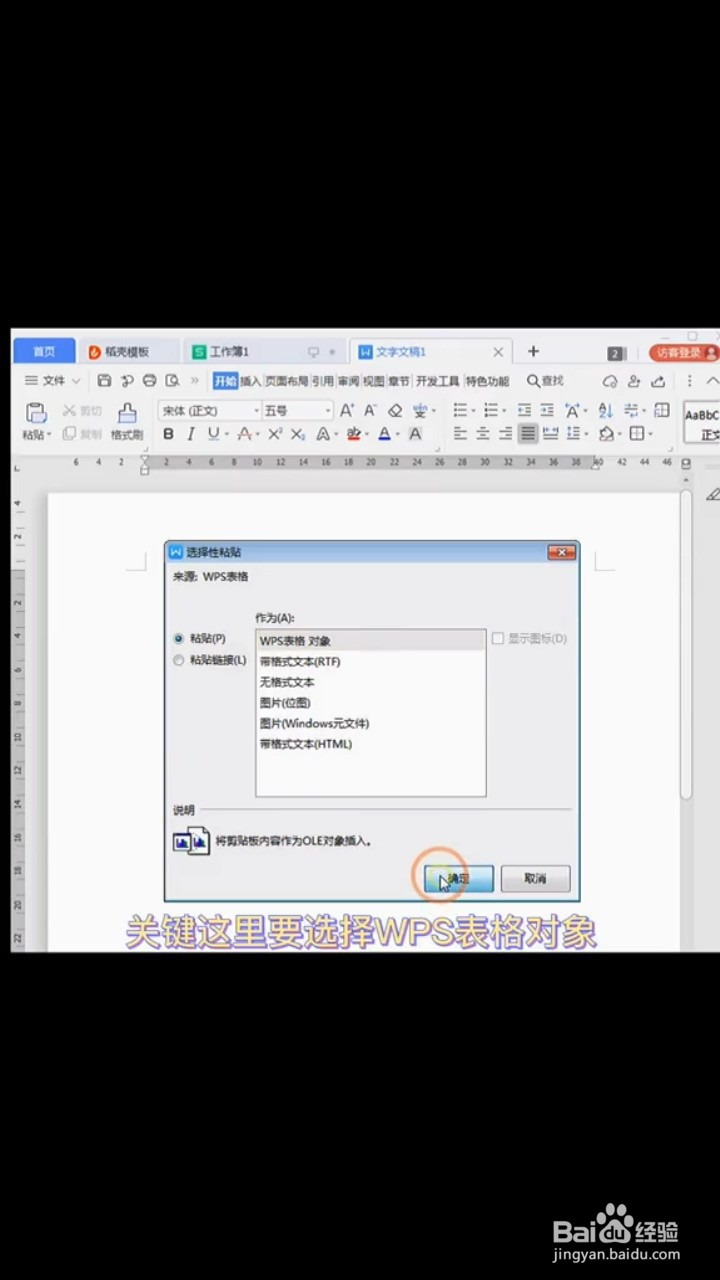Align text right
The width and height of the screenshot is (720, 1280).
point(505,434)
